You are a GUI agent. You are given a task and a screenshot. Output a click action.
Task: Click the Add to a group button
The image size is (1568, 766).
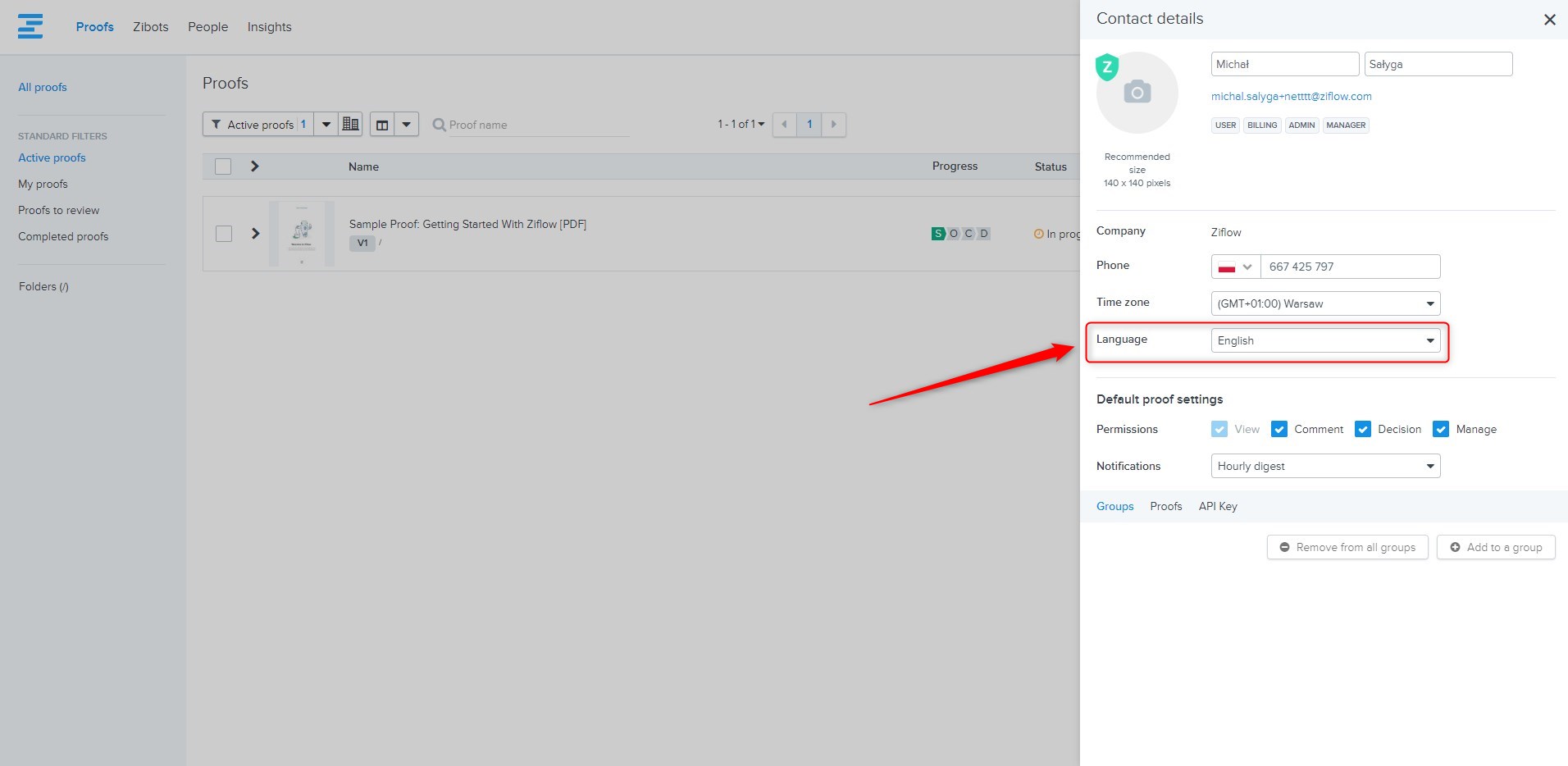pos(1495,547)
